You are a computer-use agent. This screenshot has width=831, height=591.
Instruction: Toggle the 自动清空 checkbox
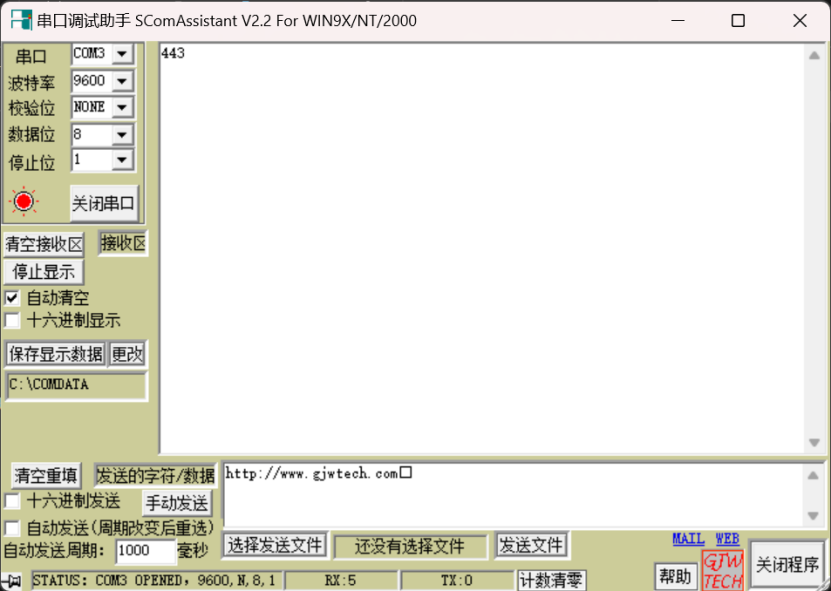pos(12,298)
